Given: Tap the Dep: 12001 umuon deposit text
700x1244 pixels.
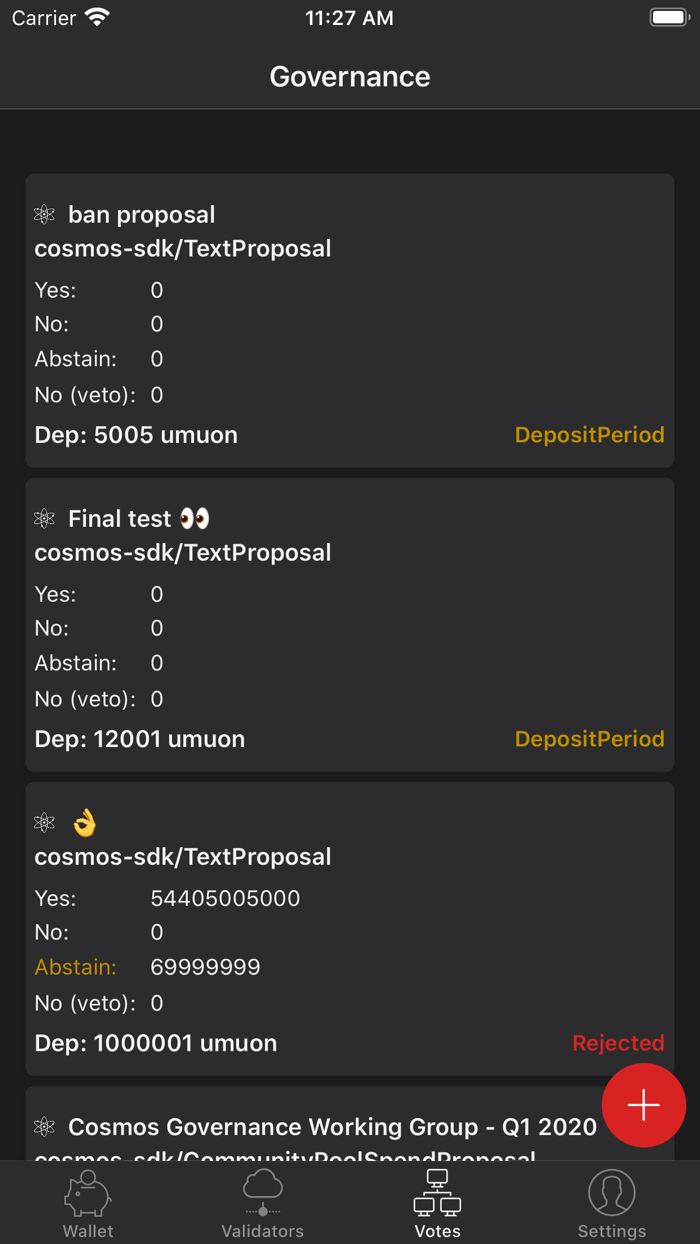Looking at the screenshot, I should [137, 738].
